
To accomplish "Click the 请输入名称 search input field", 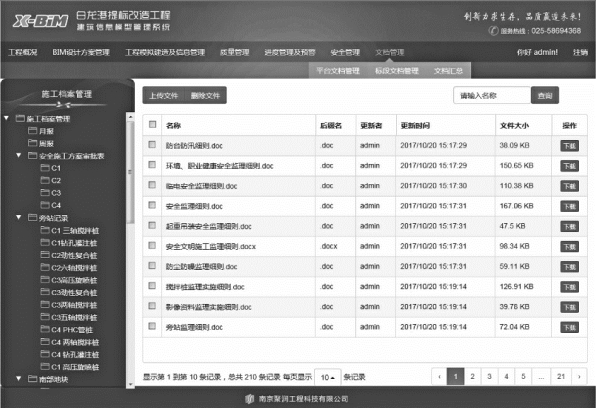I will (x=492, y=95).
